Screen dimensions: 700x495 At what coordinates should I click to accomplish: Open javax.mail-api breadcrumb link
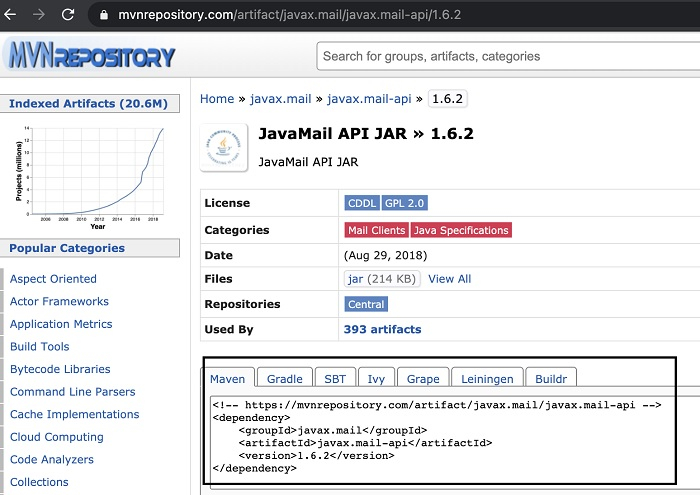pos(369,99)
